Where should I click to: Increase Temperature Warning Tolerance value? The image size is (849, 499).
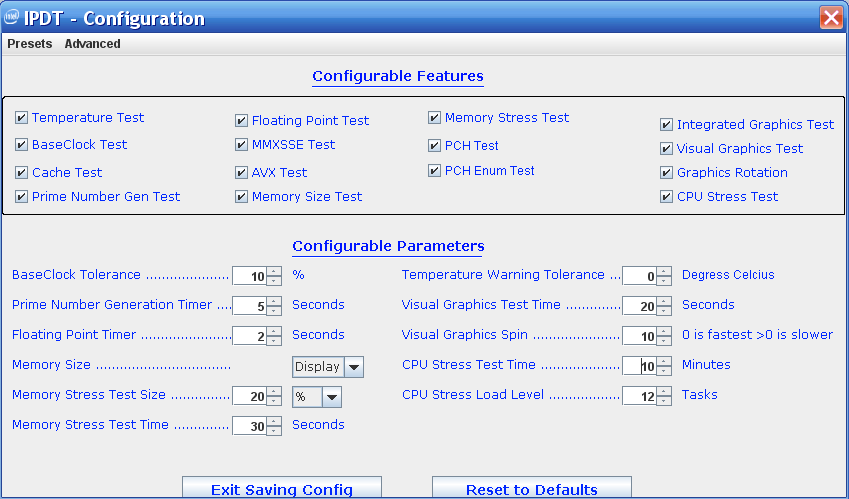[x=664, y=272]
